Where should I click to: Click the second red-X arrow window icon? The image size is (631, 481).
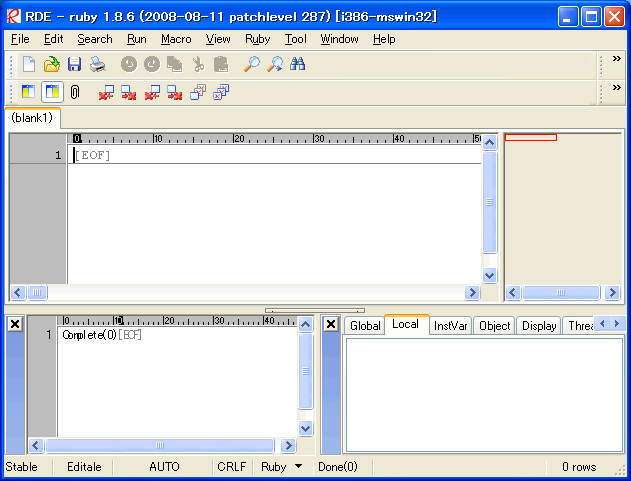coord(129,92)
